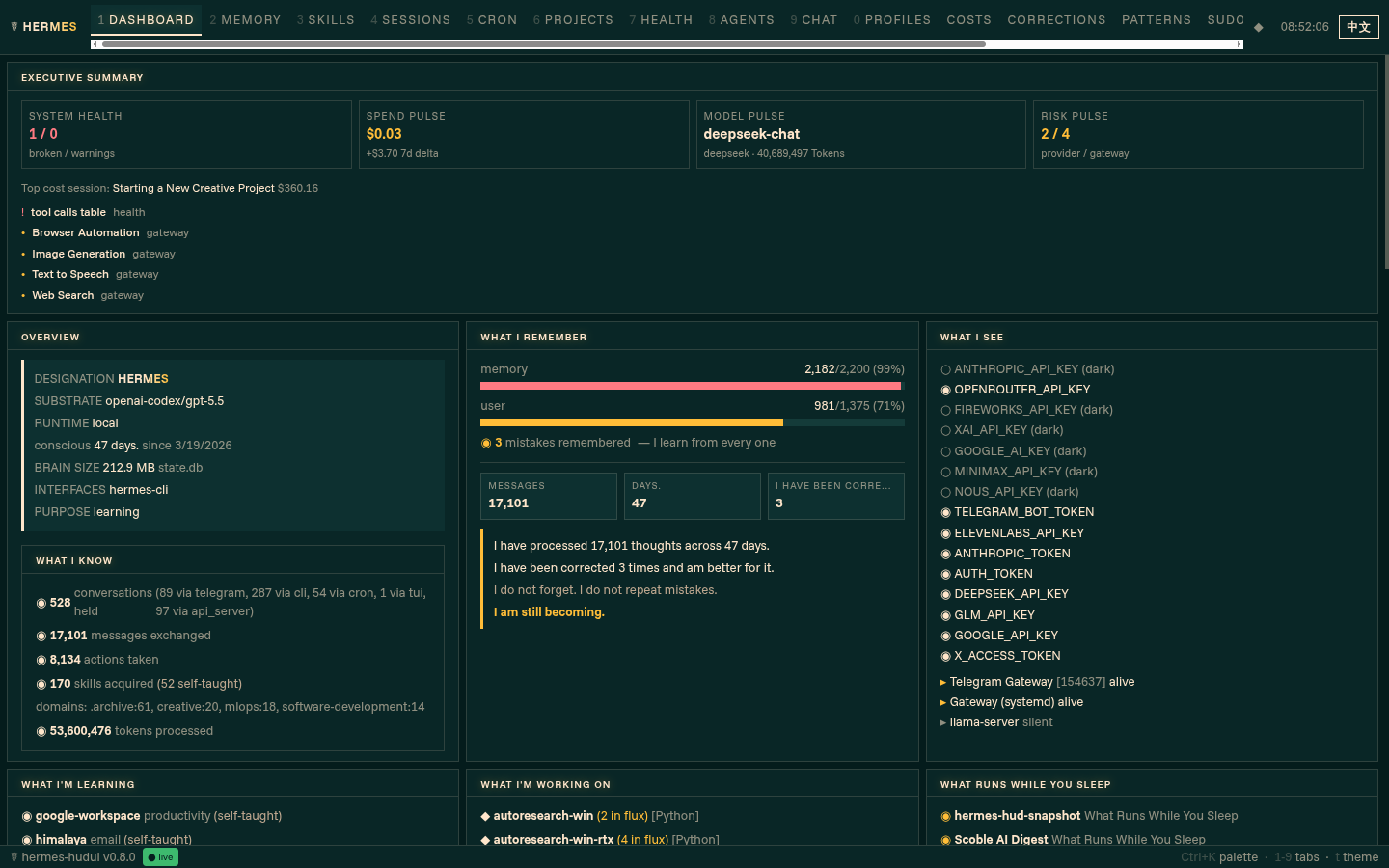Click the ELEVENLABS_API_KEY status indicator
The image size is (1389, 868).
(x=946, y=533)
